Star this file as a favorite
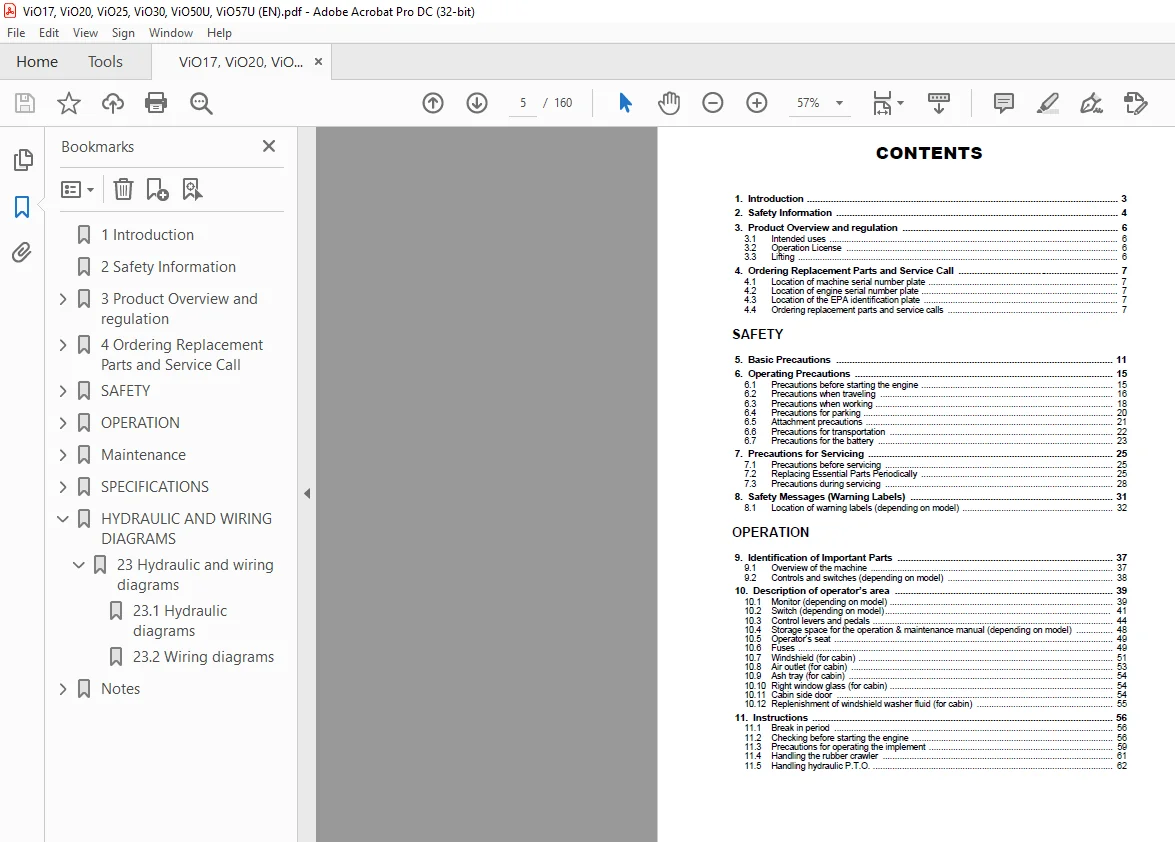This screenshot has width=1175, height=842. coord(69,103)
